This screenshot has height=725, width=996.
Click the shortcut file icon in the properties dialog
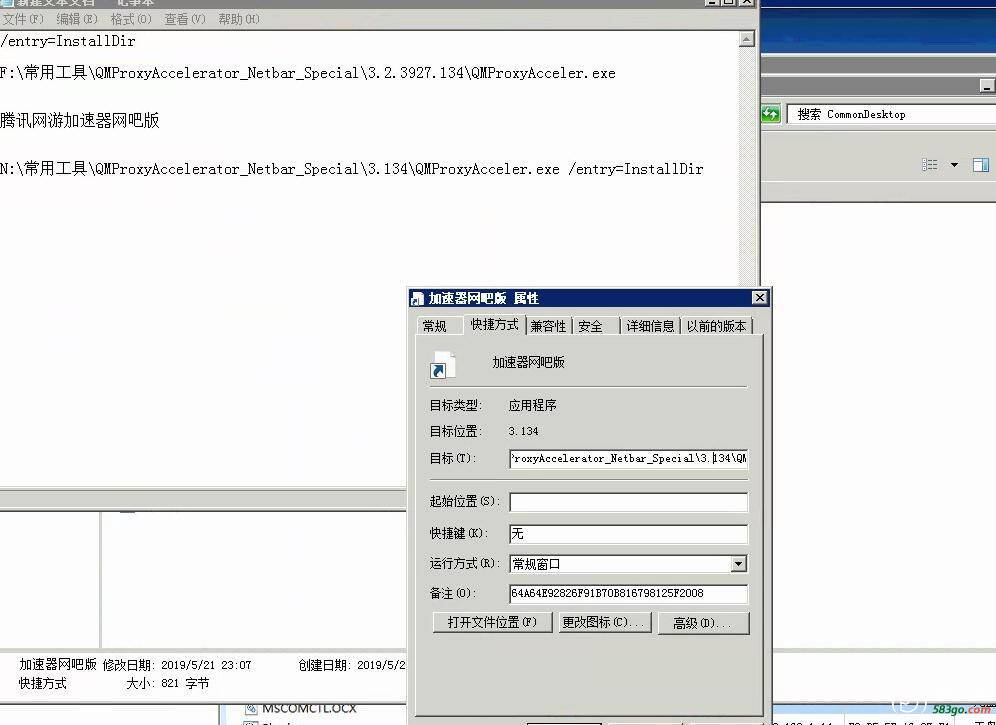coord(442,365)
